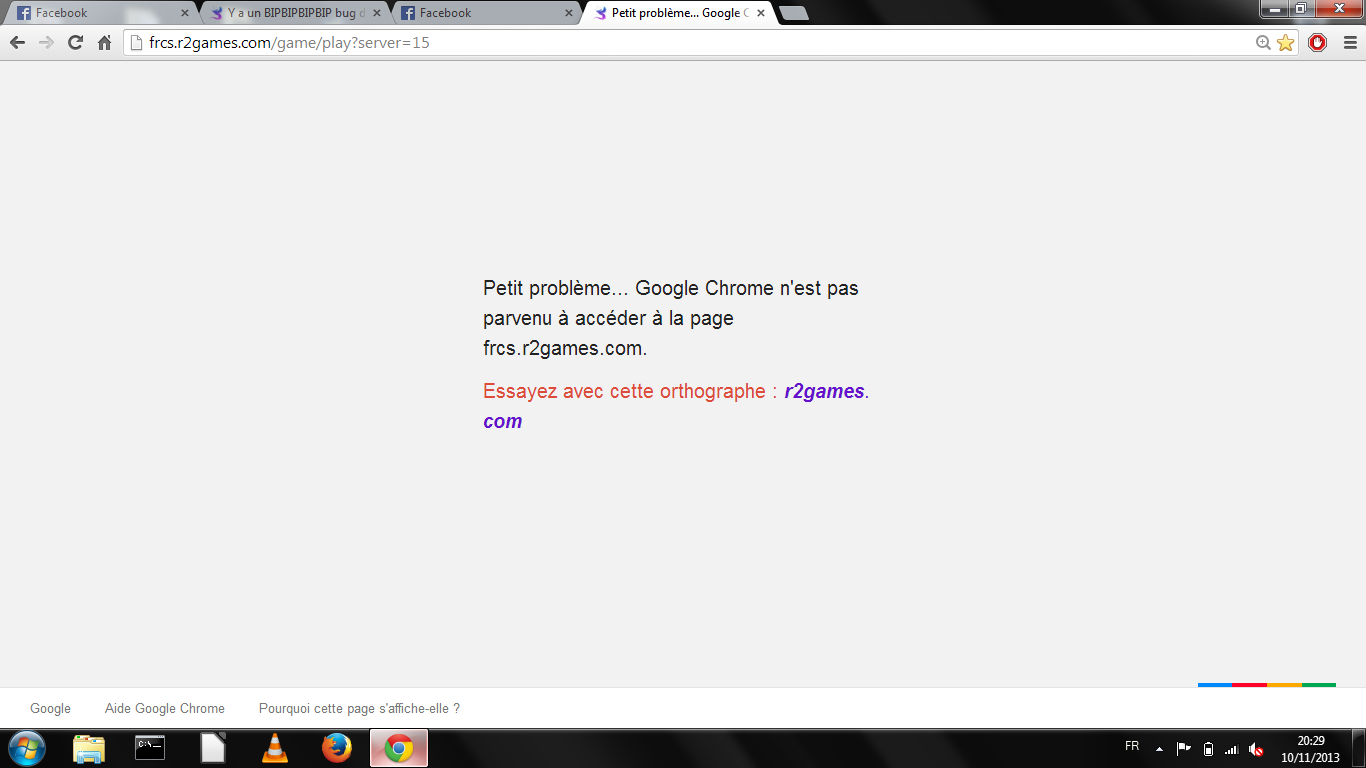Open the Aide Google Chrome link
Screen dimensions: 1366x768
tap(165, 709)
